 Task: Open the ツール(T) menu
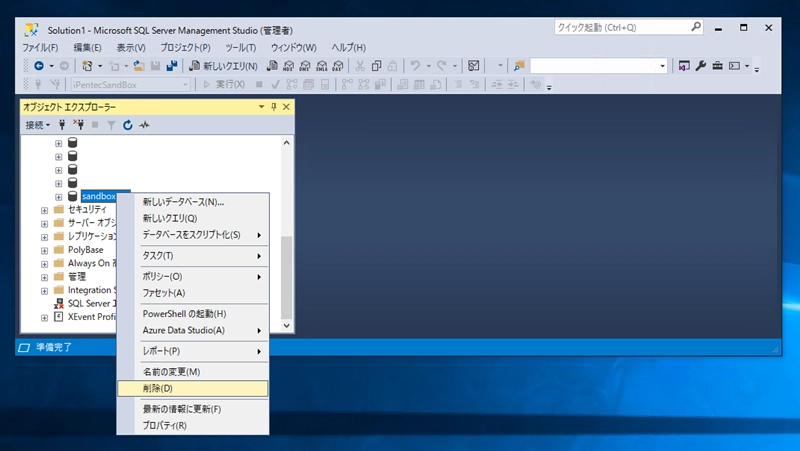pyautogui.click(x=241, y=47)
